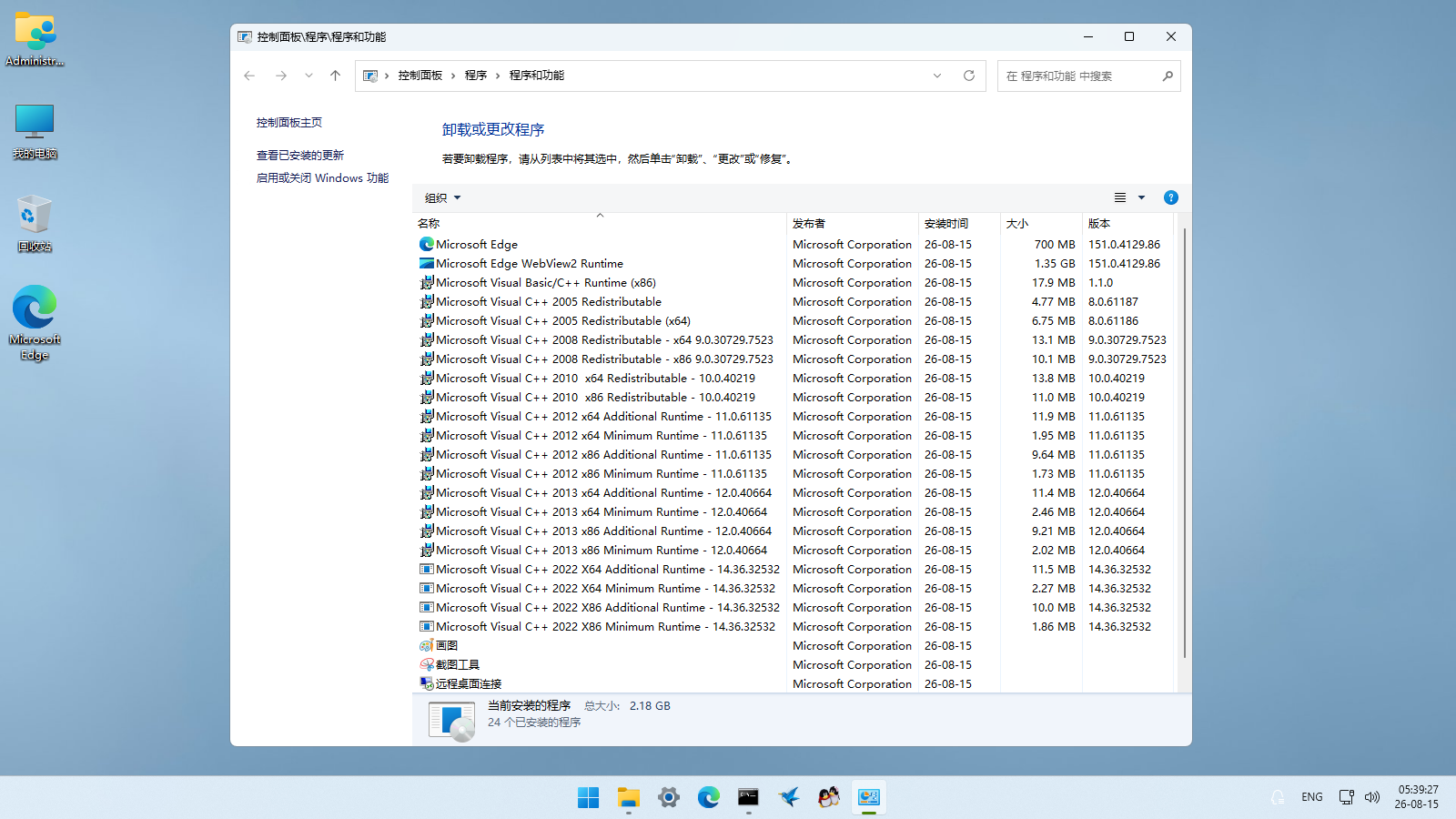Click the Forward navigation arrow

(281, 76)
